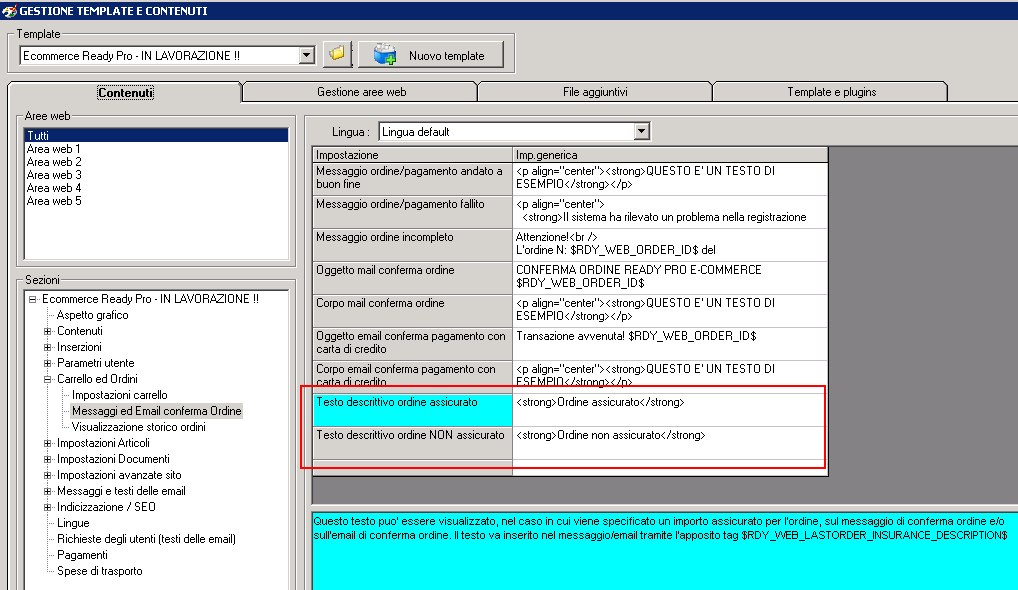Screen dimensions: 1018x590
Task: Select Richieste degli utenti tree item
Action: coord(146,539)
